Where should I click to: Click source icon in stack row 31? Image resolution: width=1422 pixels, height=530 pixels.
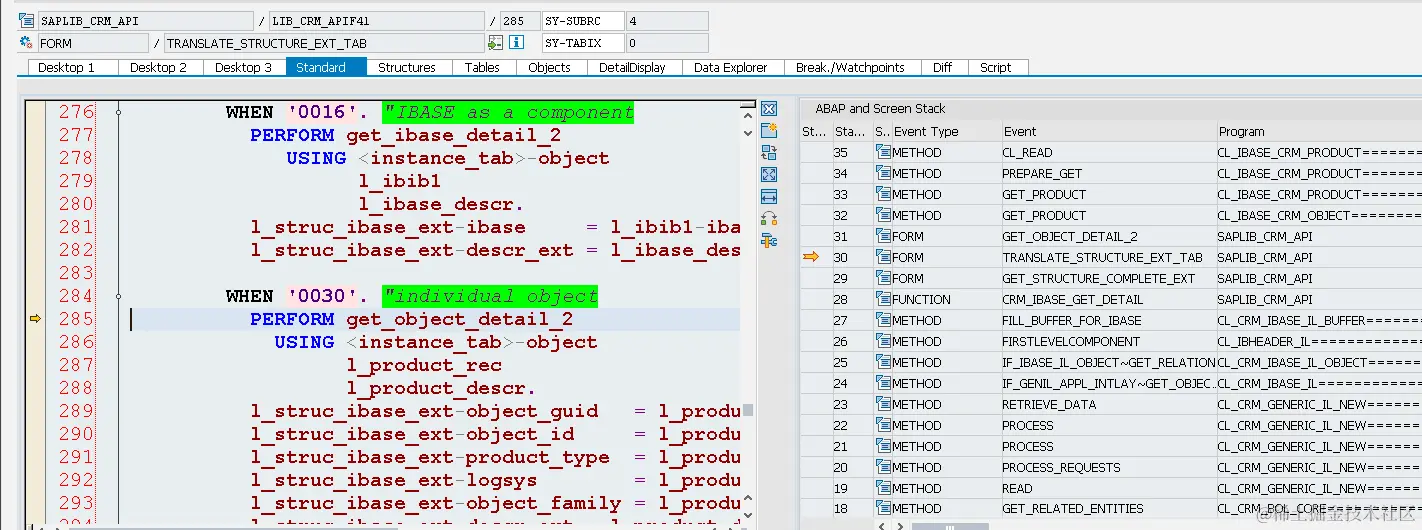point(882,237)
